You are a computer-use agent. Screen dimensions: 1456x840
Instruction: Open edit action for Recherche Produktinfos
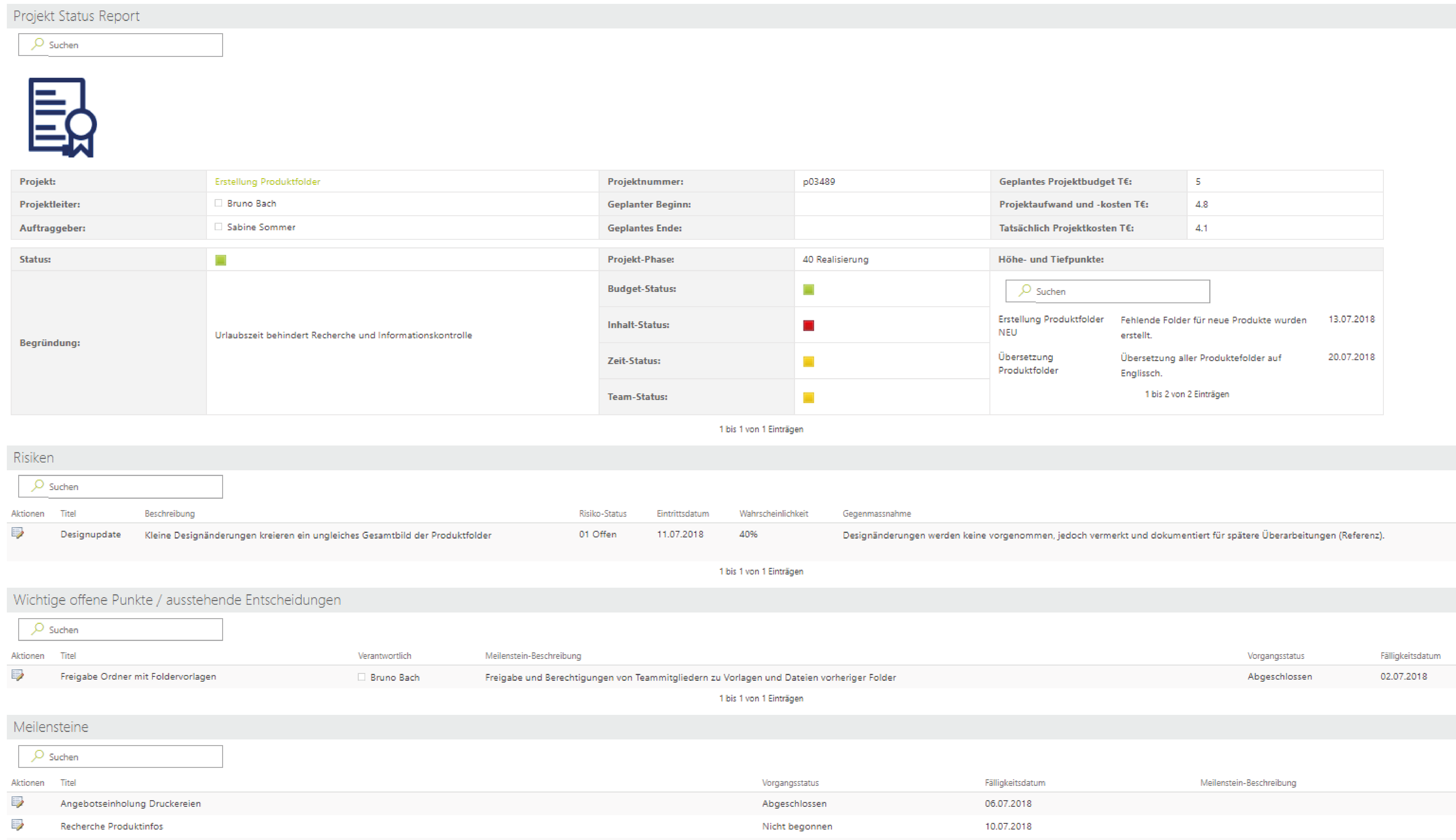(x=18, y=825)
